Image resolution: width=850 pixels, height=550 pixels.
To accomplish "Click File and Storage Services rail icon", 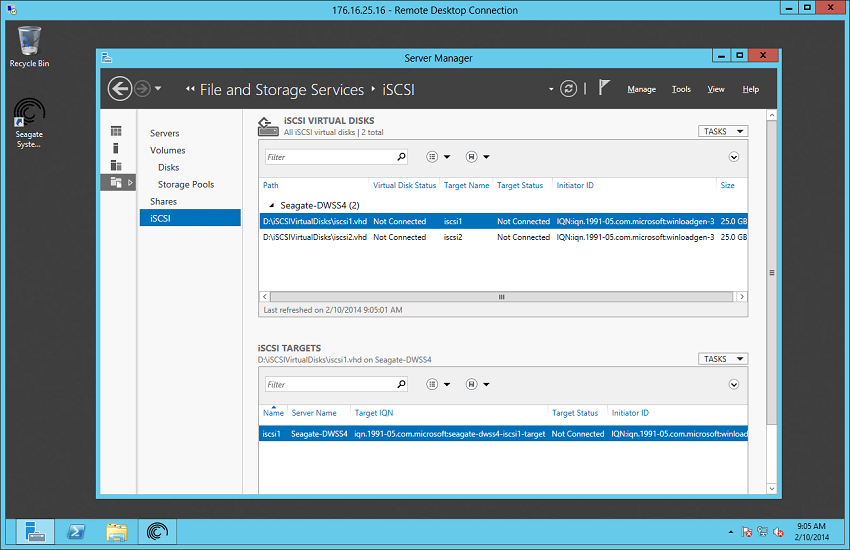I will tap(116, 182).
